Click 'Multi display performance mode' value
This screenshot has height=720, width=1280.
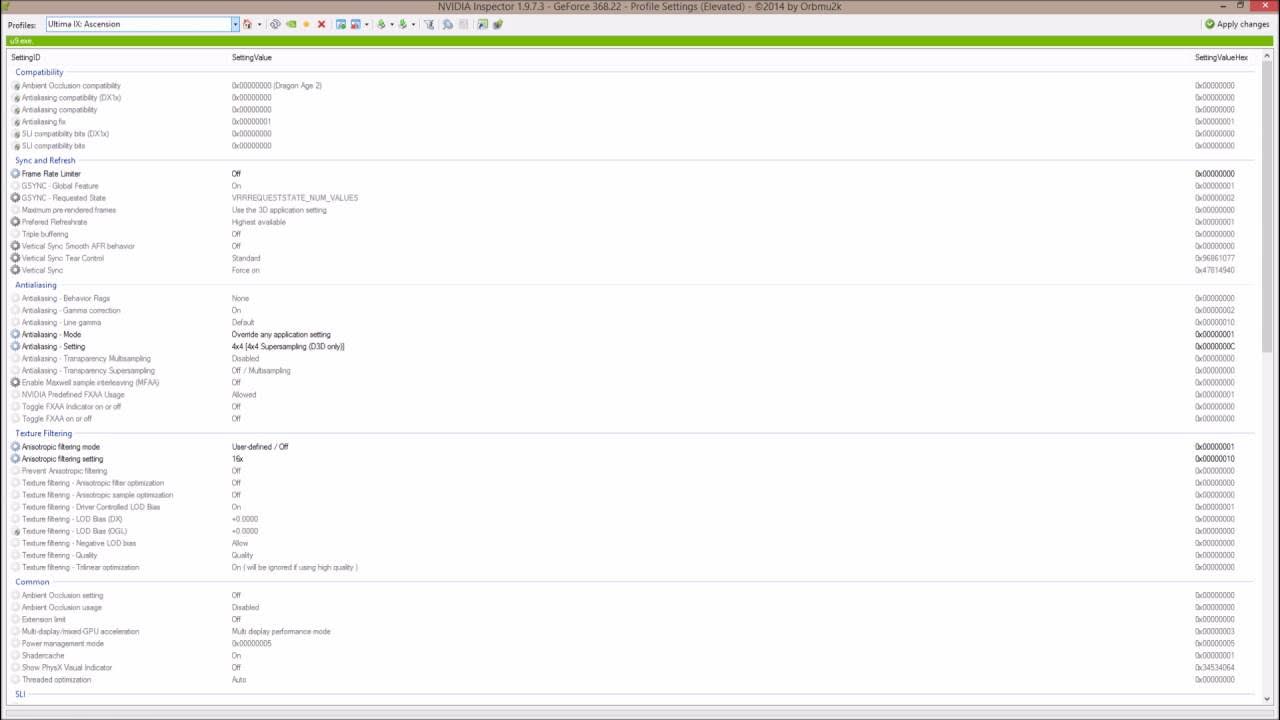(281, 631)
